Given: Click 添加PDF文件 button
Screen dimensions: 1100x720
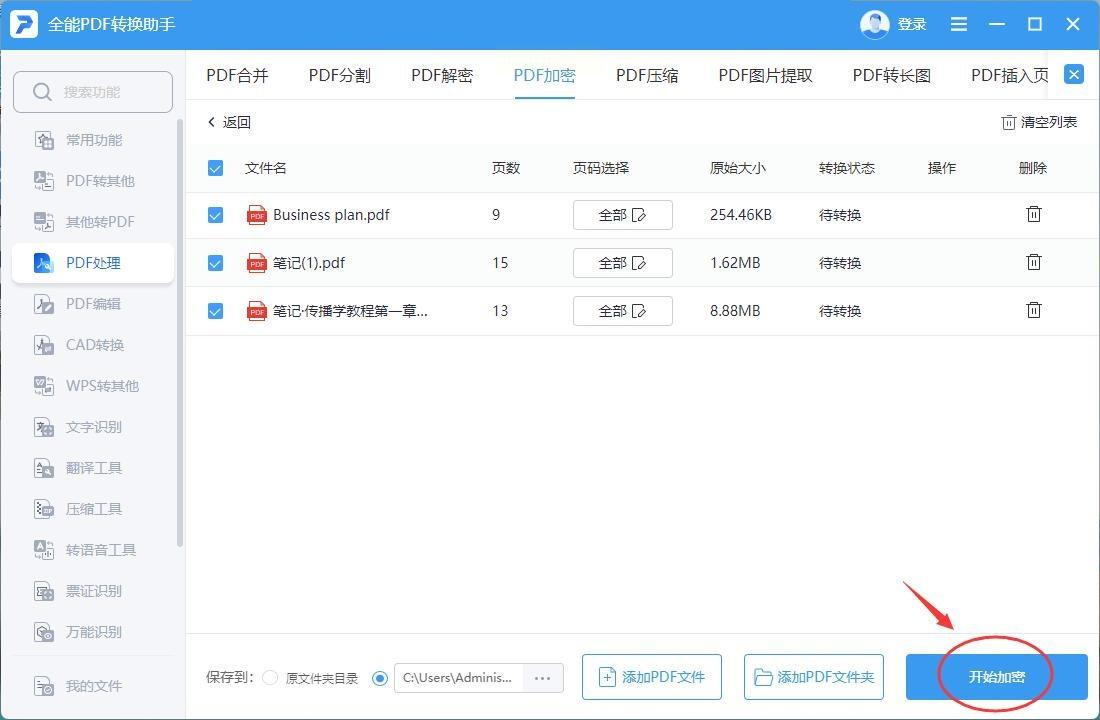Looking at the screenshot, I should (x=651, y=677).
